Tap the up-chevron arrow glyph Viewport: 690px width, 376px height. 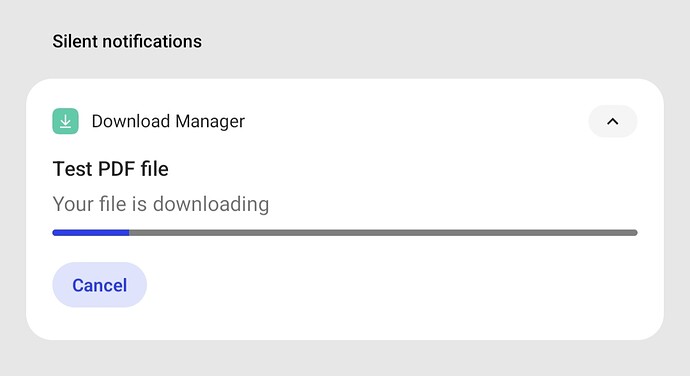coord(613,122)
